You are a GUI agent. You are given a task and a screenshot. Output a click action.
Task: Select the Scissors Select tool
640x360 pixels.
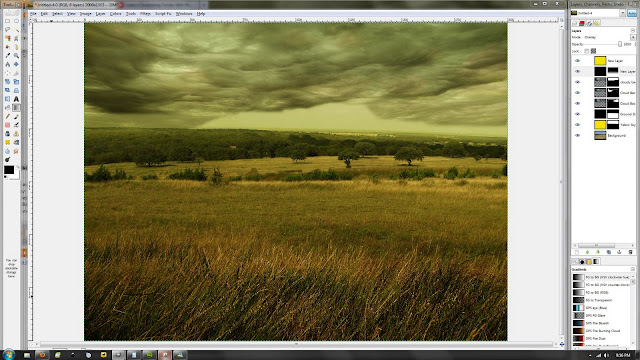(x=16, y=38)
